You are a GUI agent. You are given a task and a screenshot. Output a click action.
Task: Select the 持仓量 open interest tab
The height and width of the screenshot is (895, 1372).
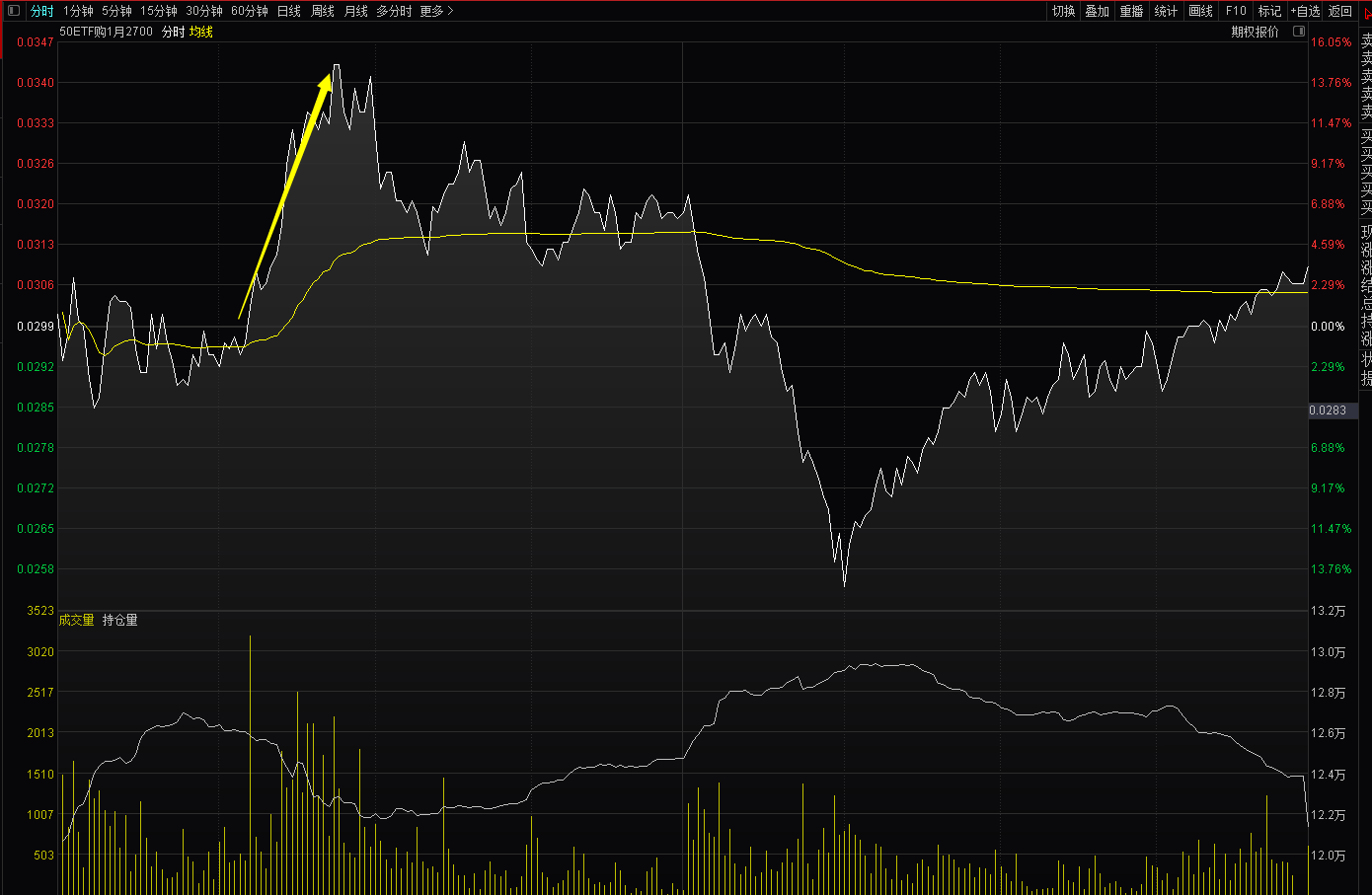[120, 620]
